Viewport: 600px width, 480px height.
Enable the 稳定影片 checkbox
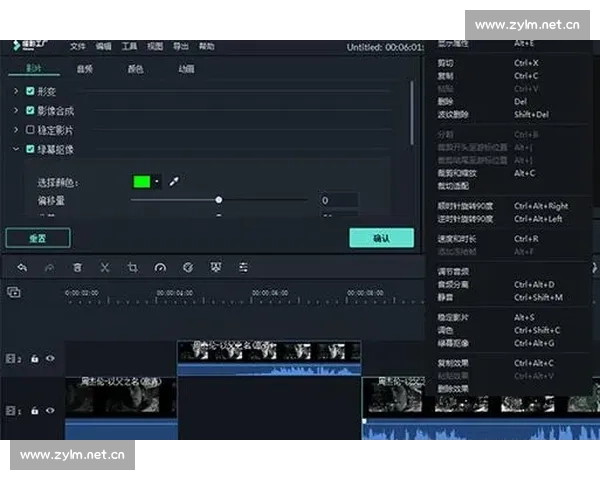[x=30, y=130]
